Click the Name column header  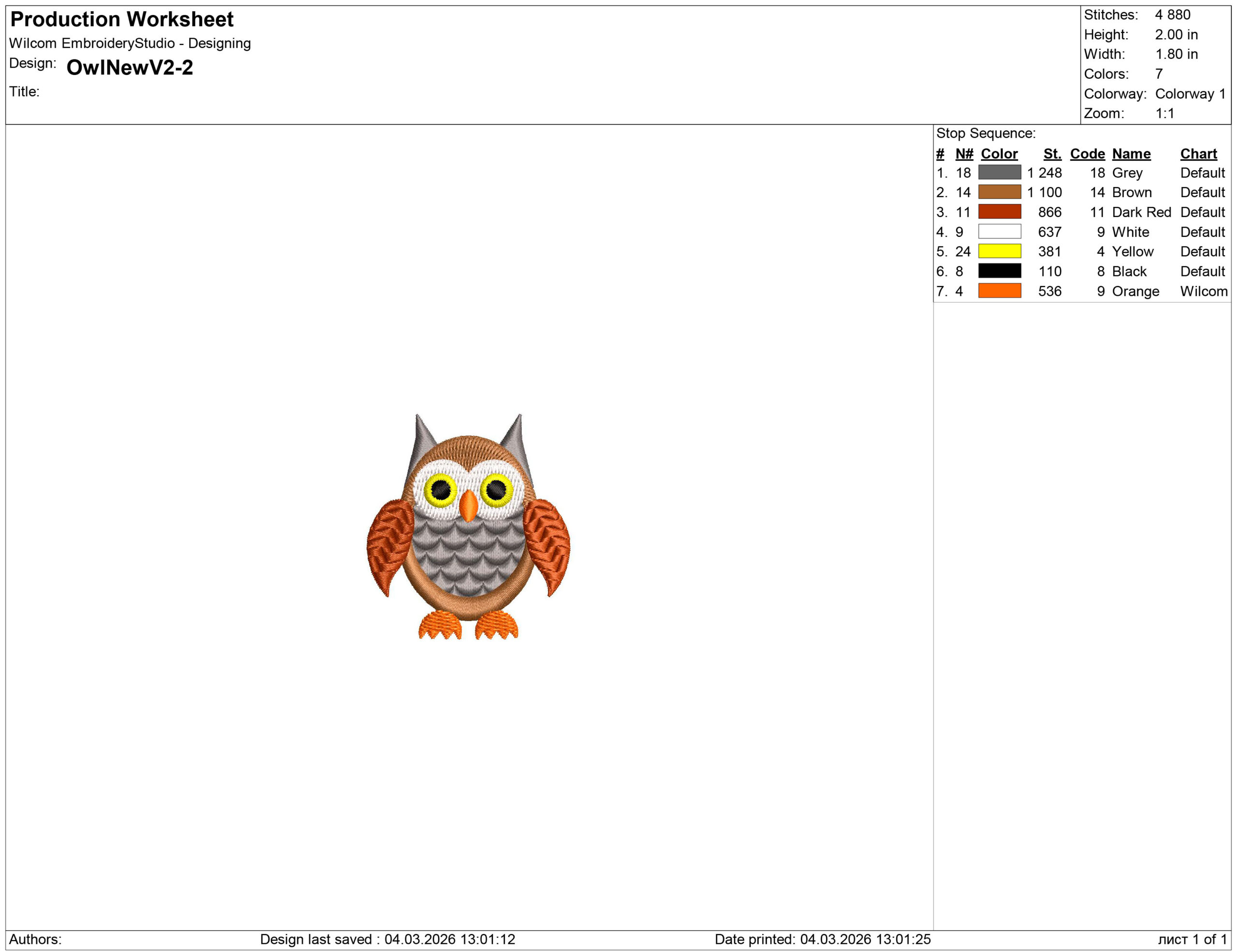[x=1131, y=154]
